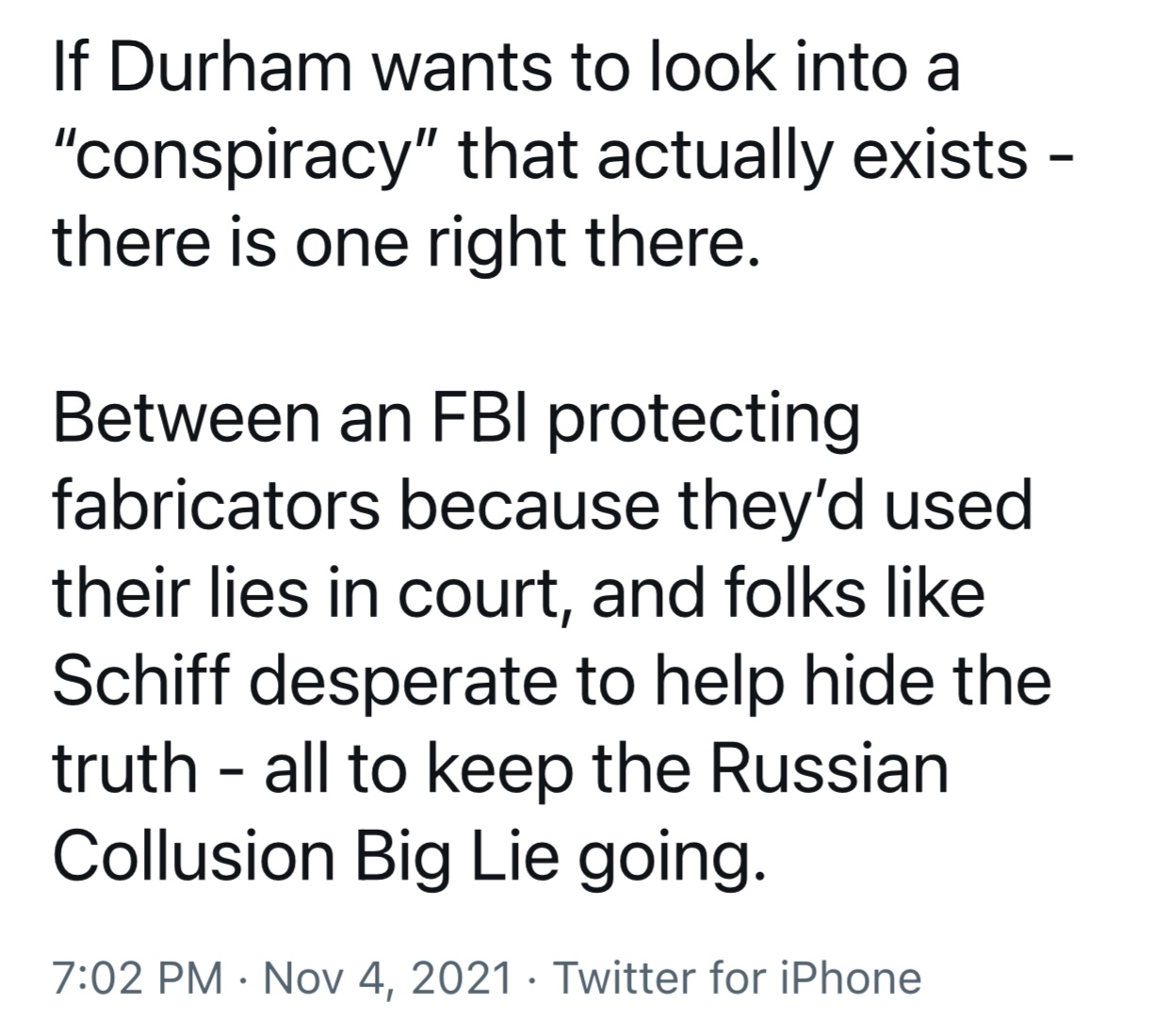Click the 7:02 PM timestamp
The width and height of the screenshot is (1169, 1036).
click(x=138, y=978)
